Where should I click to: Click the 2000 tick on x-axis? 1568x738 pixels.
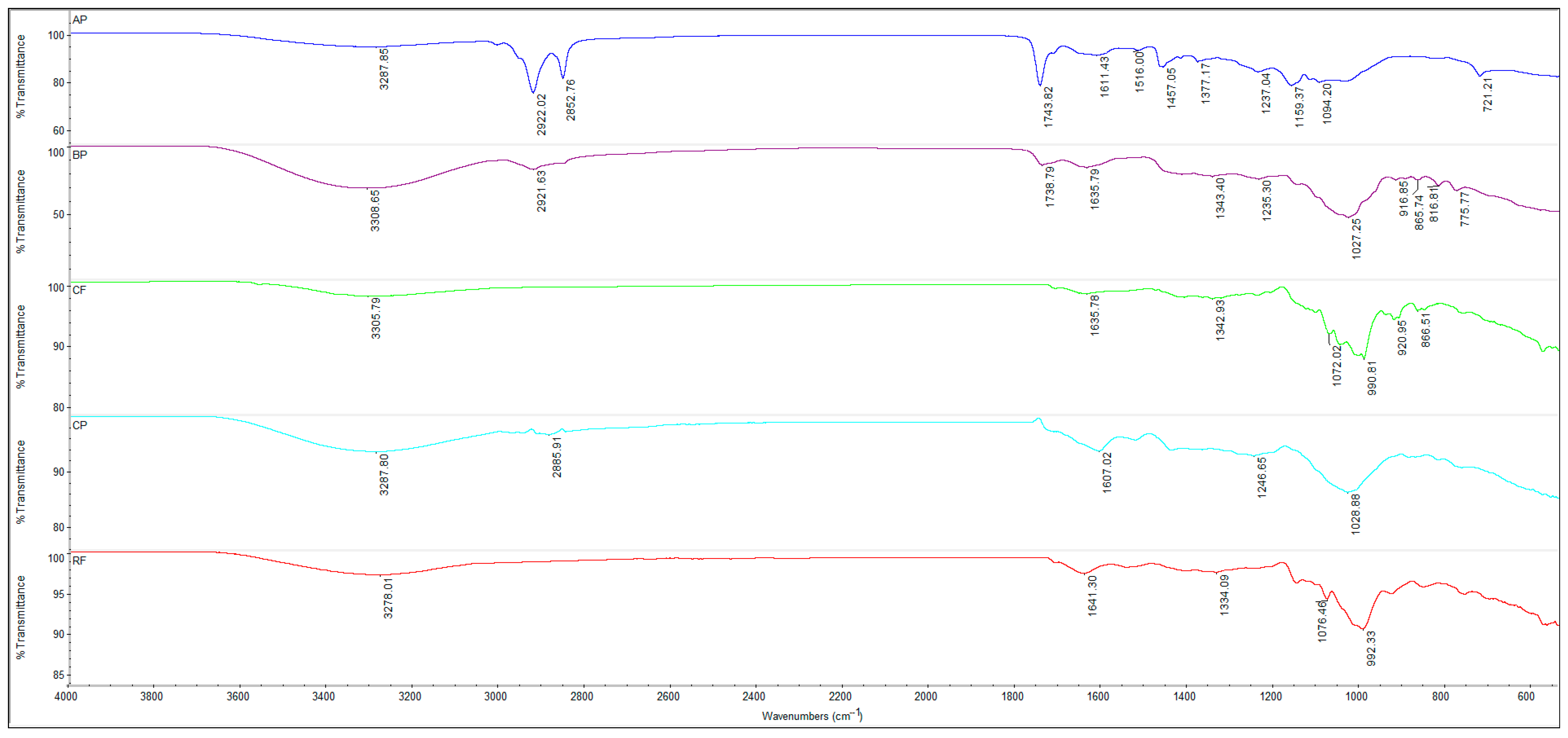coord(925,697)
